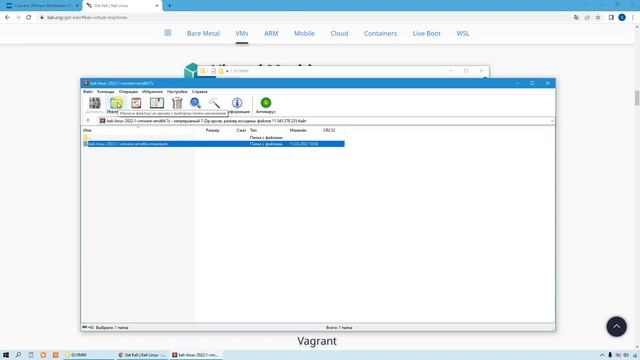The height and width of the screenshot is (360, 640).
Task: Click the ARM link on the Kali page
Action: (271, 33)
